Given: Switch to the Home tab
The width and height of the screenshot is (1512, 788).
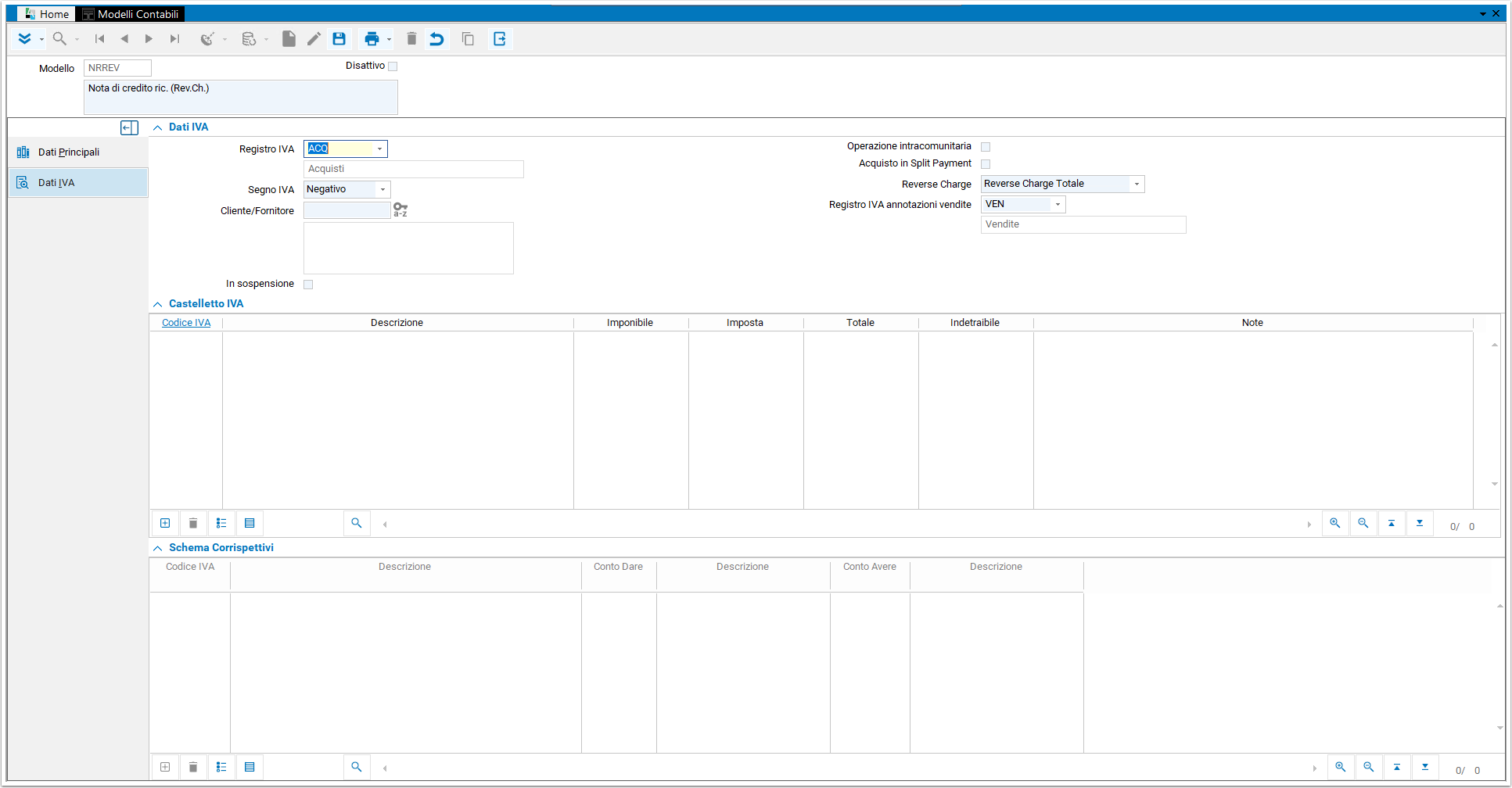Looking at the screenshot, I should [x=47, y=14].
